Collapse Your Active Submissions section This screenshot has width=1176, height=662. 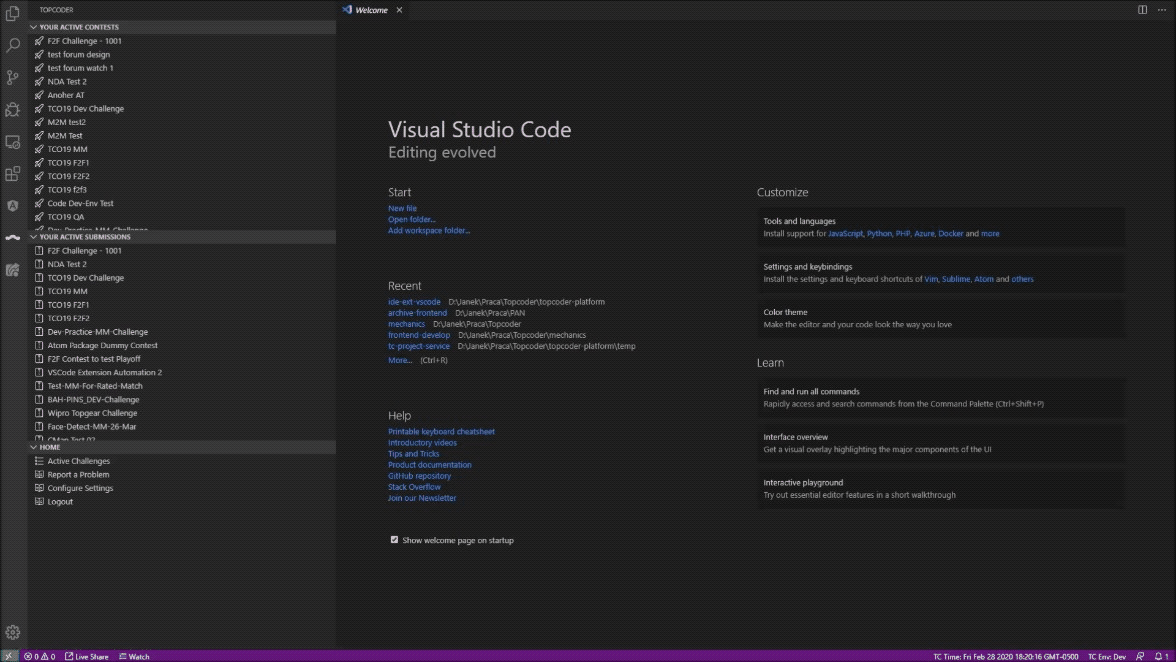point(182,237)
